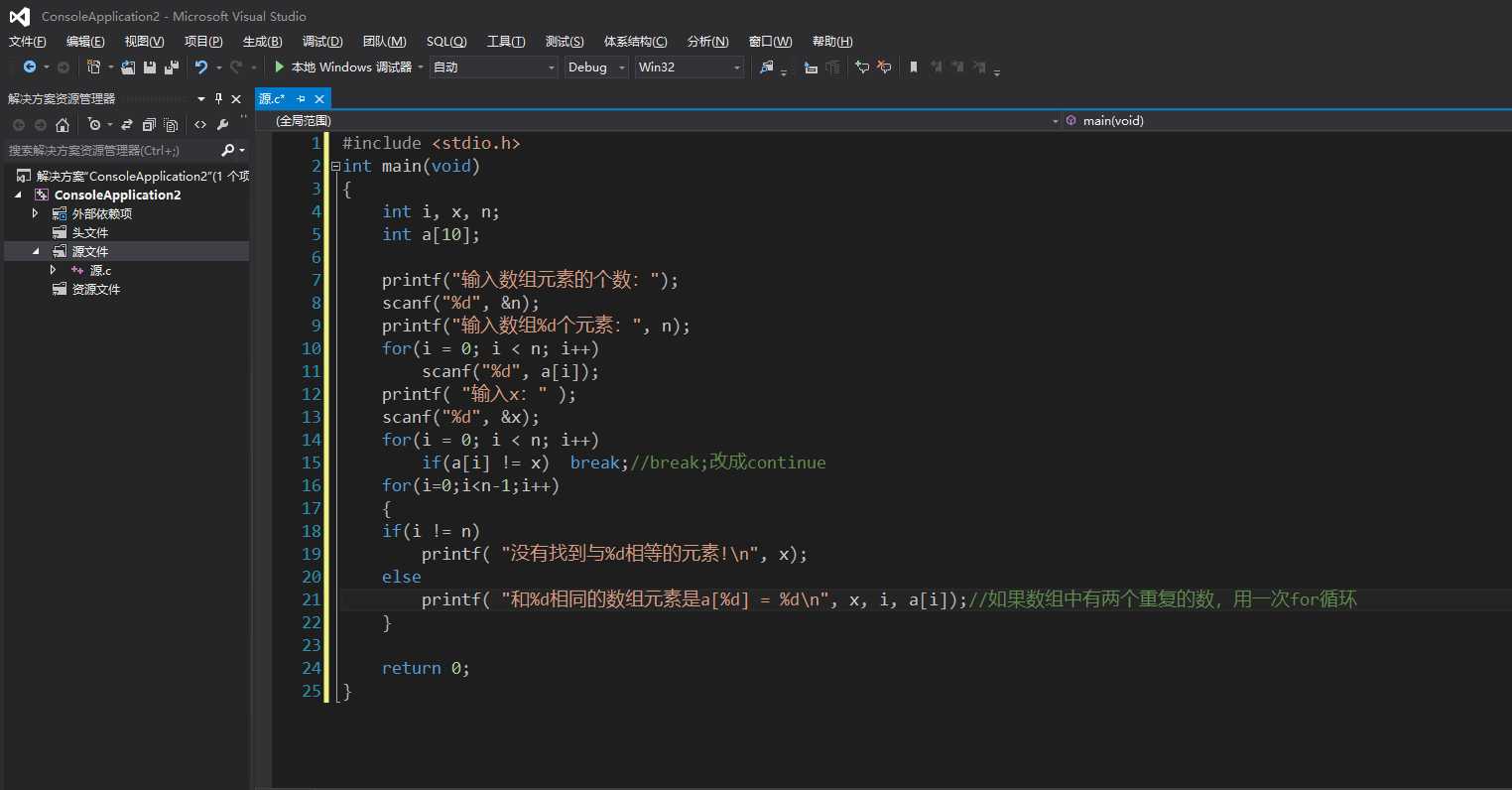Close the Solution Explorer panel

click(236, 99)
